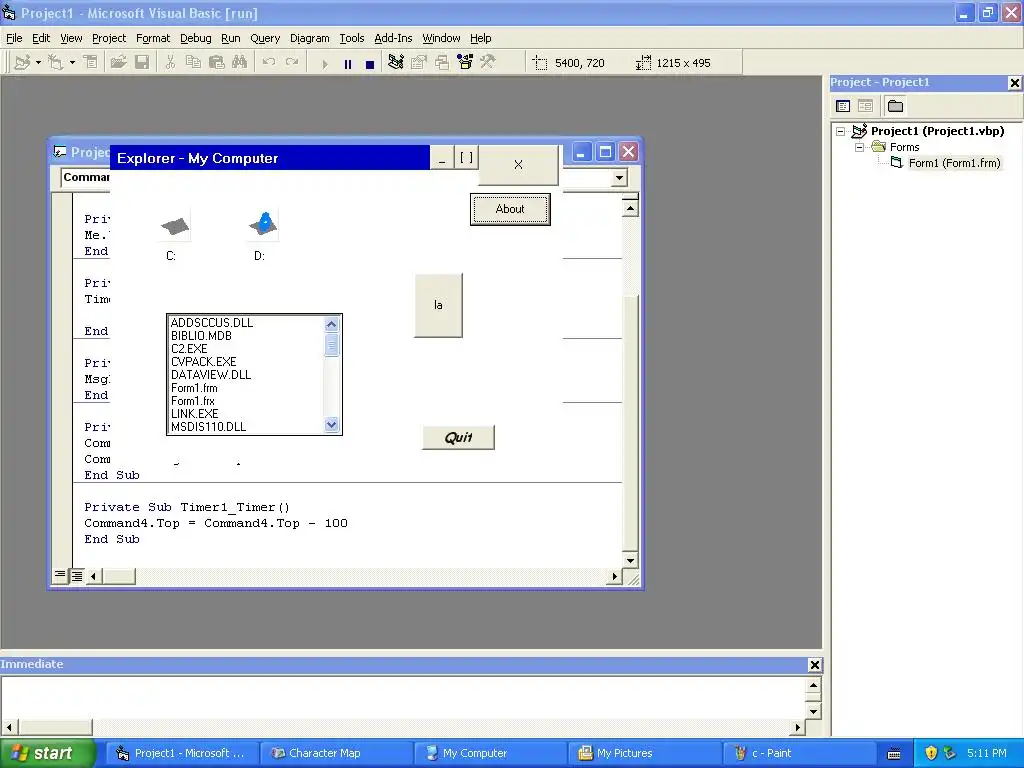
Task: Open the Add-Ins menu
Action: pos(393,38)
